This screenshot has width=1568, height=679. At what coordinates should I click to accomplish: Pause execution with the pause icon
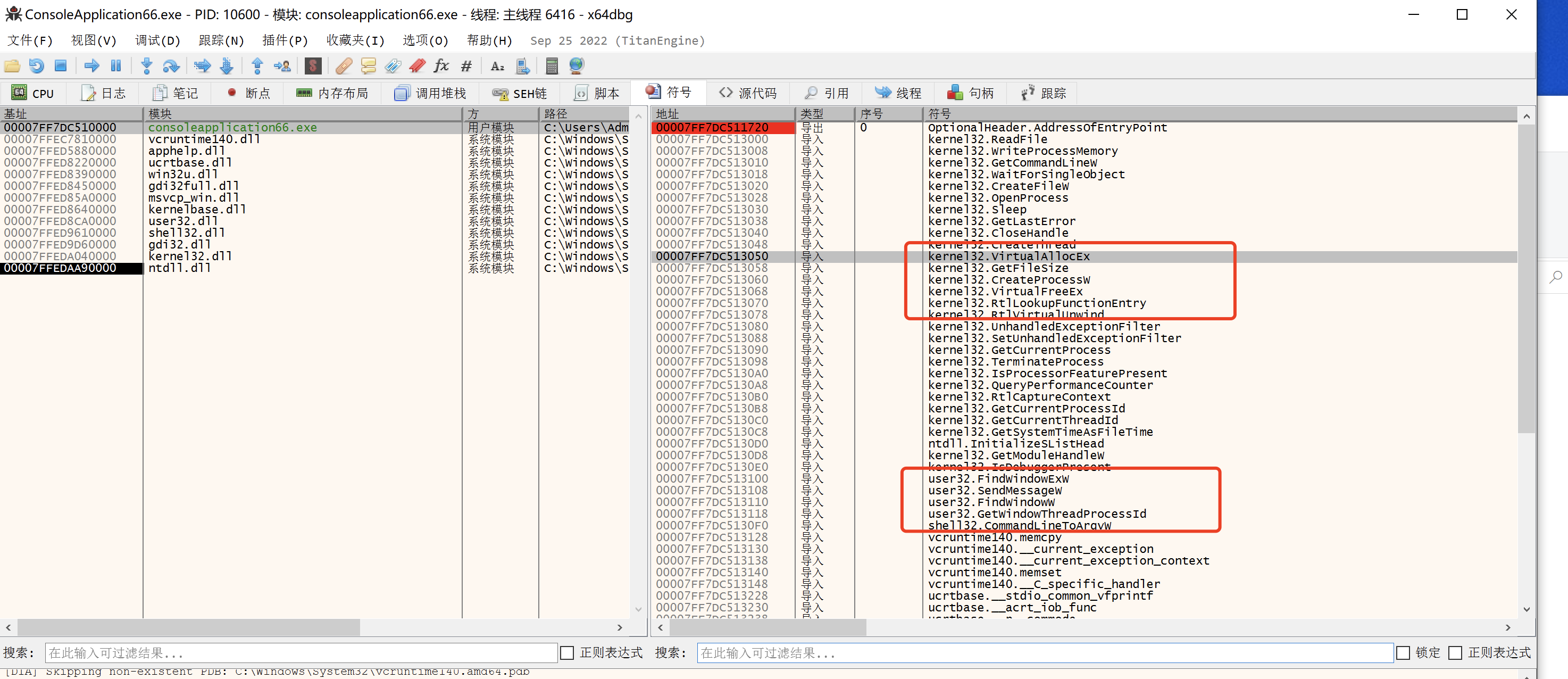pyautogui.click(x=115, y=66)
